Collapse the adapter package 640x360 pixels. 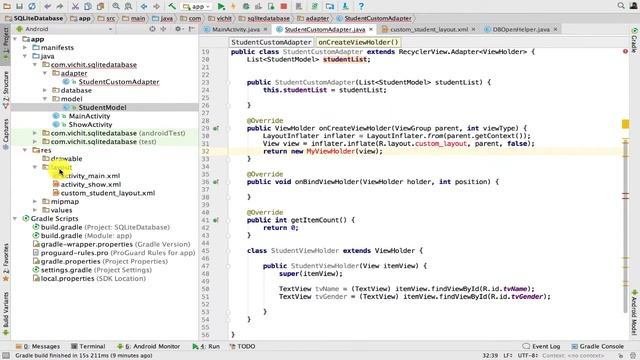(x=45, y=73)
